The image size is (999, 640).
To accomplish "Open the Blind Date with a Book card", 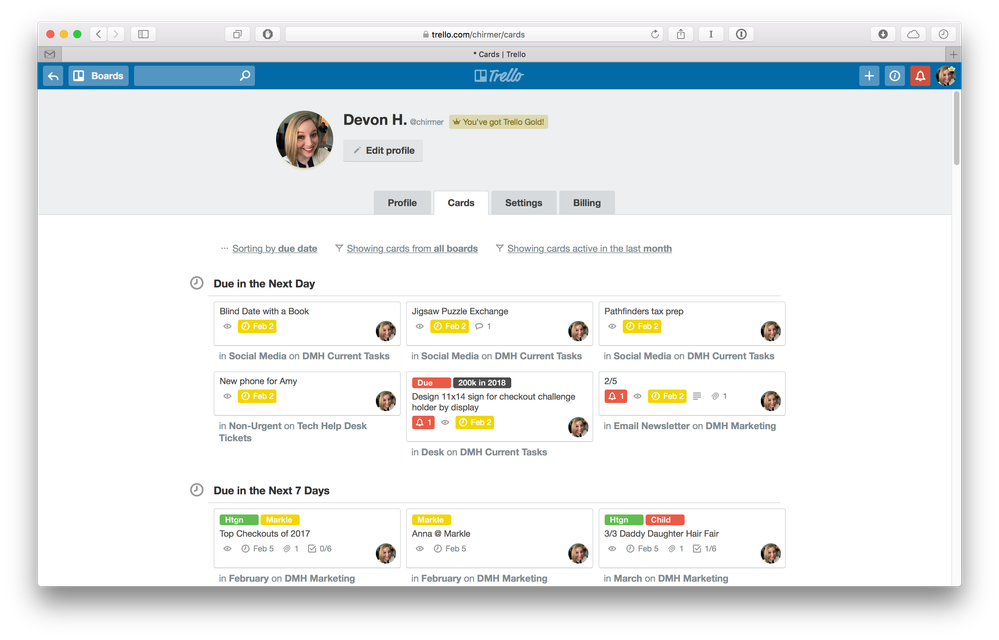I will tap(306, 323).
